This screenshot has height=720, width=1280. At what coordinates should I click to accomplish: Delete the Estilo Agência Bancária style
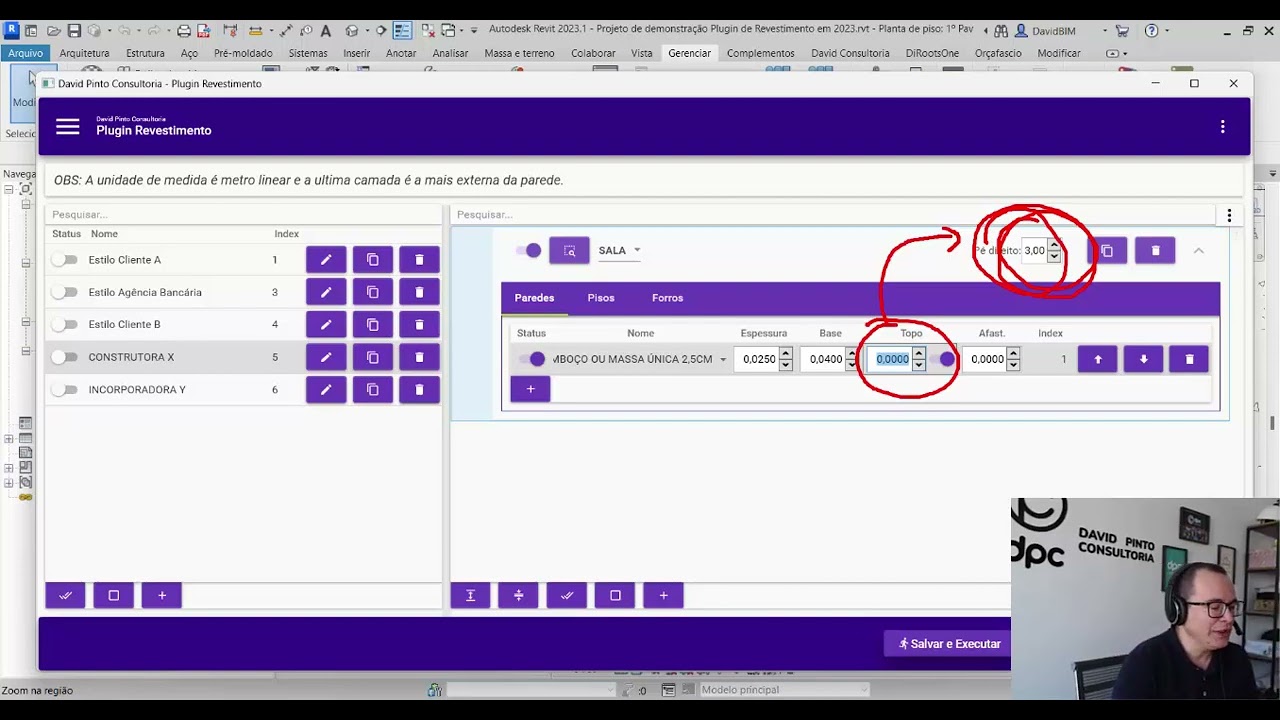pos(419,292)
